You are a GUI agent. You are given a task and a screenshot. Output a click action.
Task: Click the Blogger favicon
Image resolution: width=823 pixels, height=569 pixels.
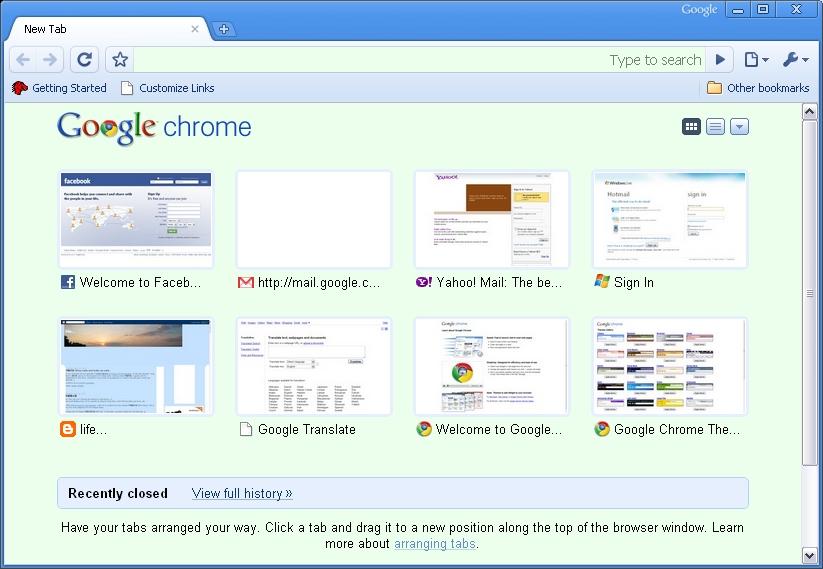(68, 429)
